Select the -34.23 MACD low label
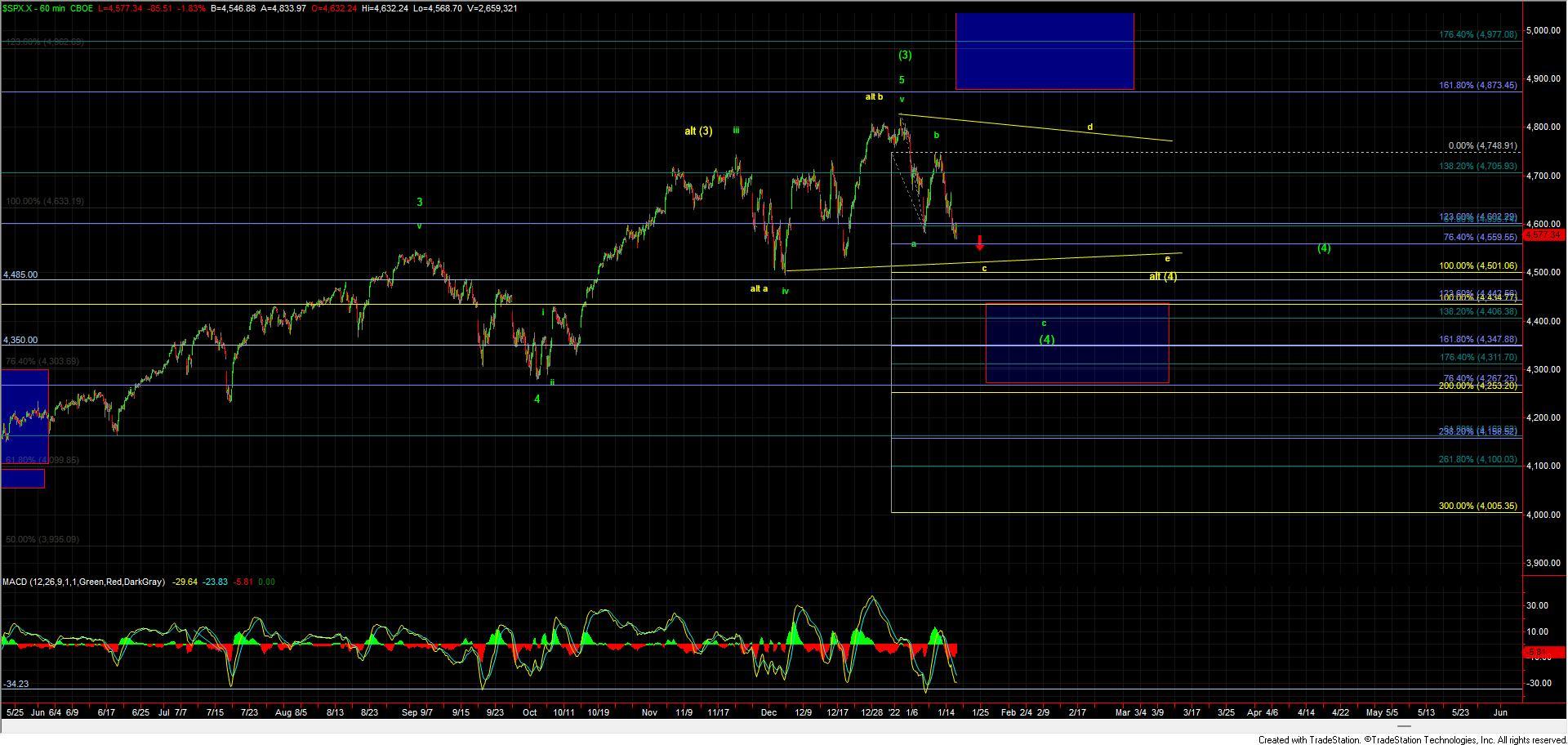 click(16, 685)
